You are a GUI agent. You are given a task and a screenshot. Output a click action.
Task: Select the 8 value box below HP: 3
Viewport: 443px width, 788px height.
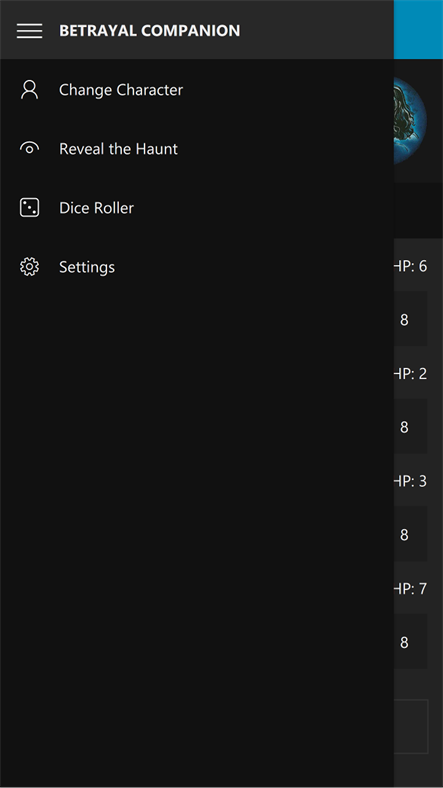coord(410,534)
